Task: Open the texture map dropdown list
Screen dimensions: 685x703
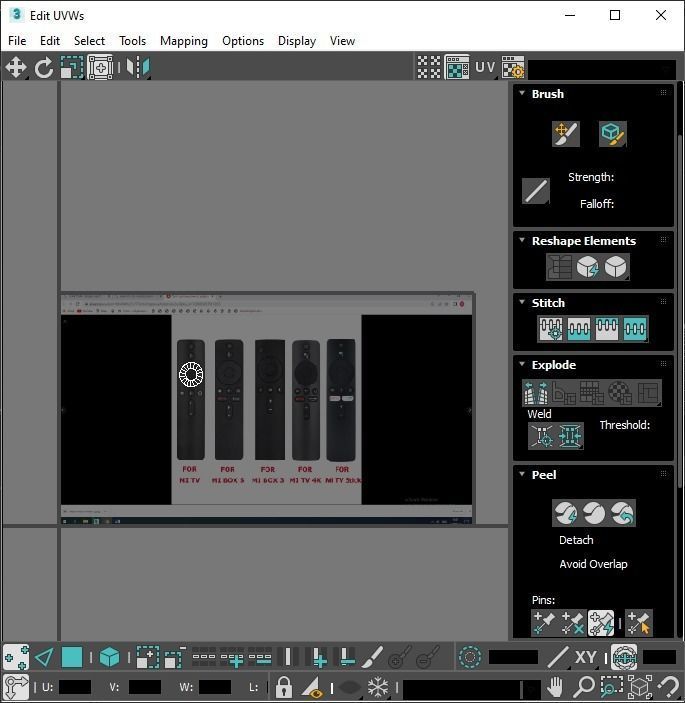Action: (x=602, y=69)
